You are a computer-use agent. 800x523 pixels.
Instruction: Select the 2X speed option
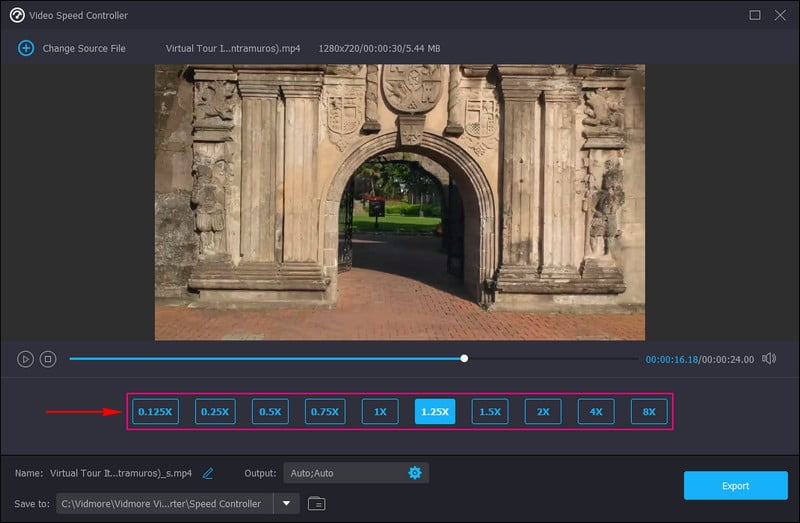(x=543, y=411)
